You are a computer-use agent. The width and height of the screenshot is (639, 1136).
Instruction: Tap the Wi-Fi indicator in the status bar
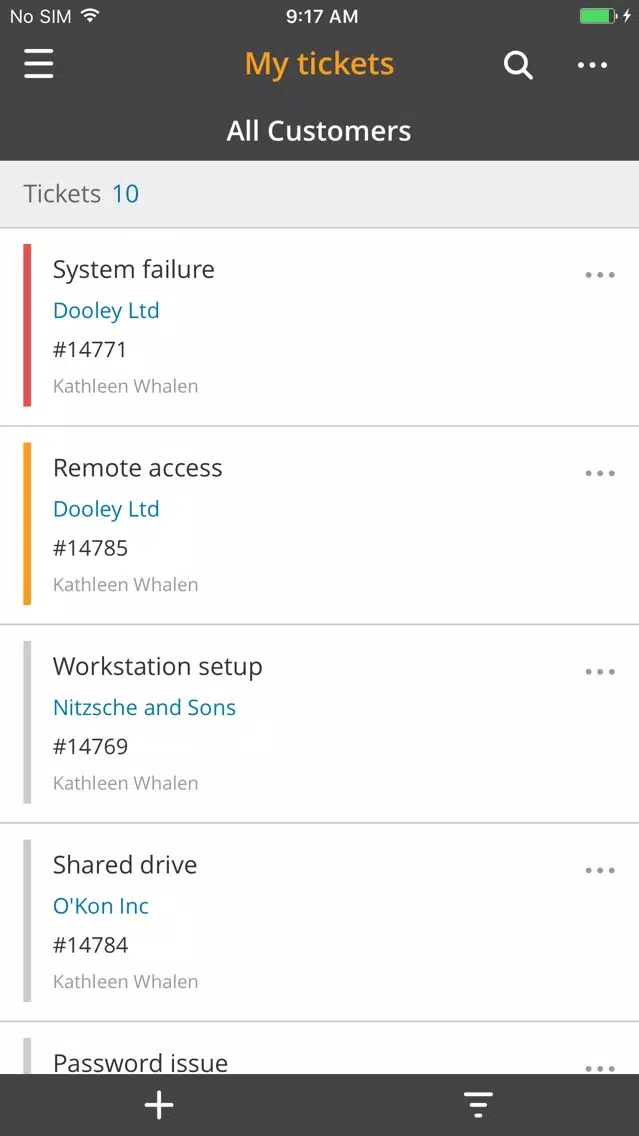point(86,15)
